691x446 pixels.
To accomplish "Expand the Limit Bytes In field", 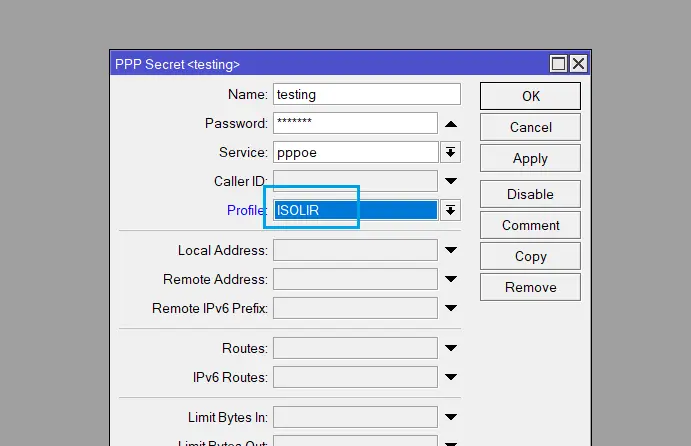I will tap(451, 417).
